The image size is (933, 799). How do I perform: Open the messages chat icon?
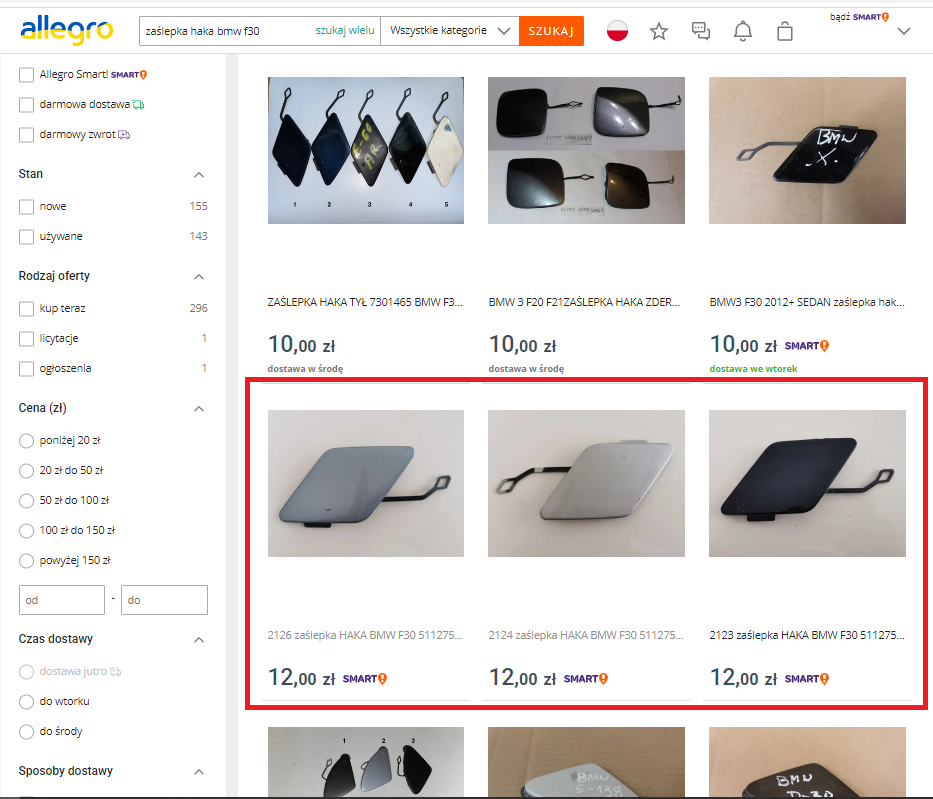(x=701, y=31)
